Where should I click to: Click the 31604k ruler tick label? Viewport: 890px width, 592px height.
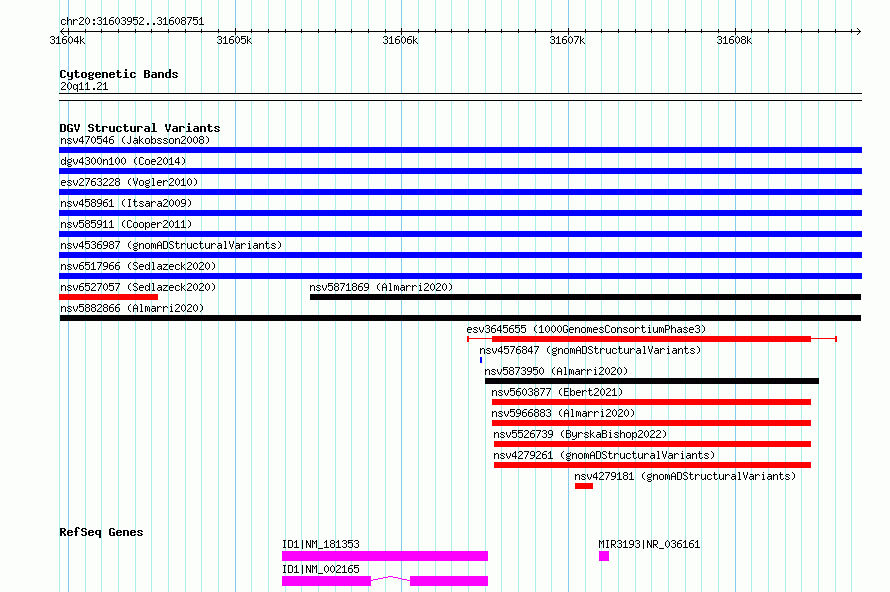[67, 40]
